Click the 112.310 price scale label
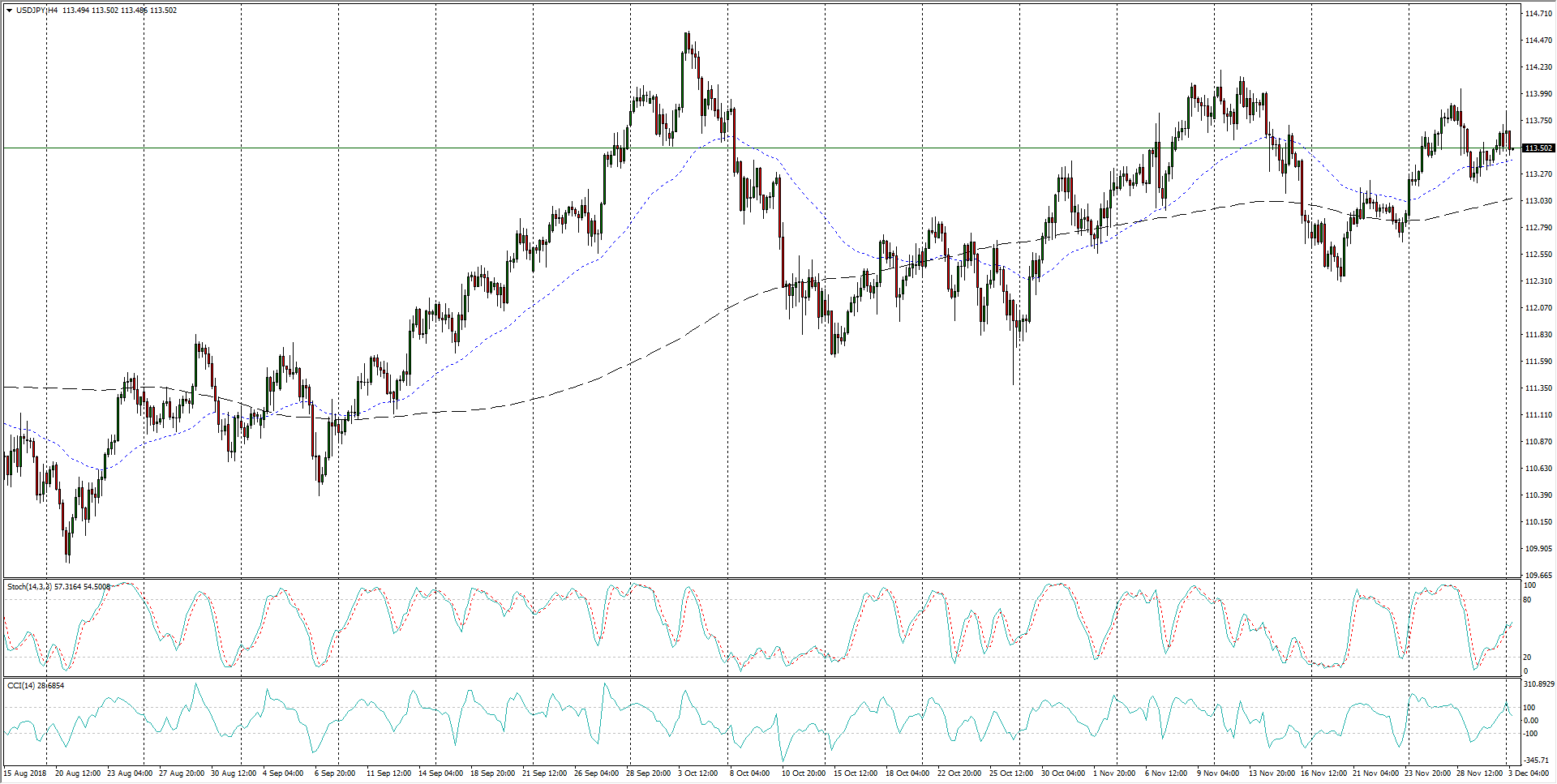The image size is (1557, 784). (1538, 281)
